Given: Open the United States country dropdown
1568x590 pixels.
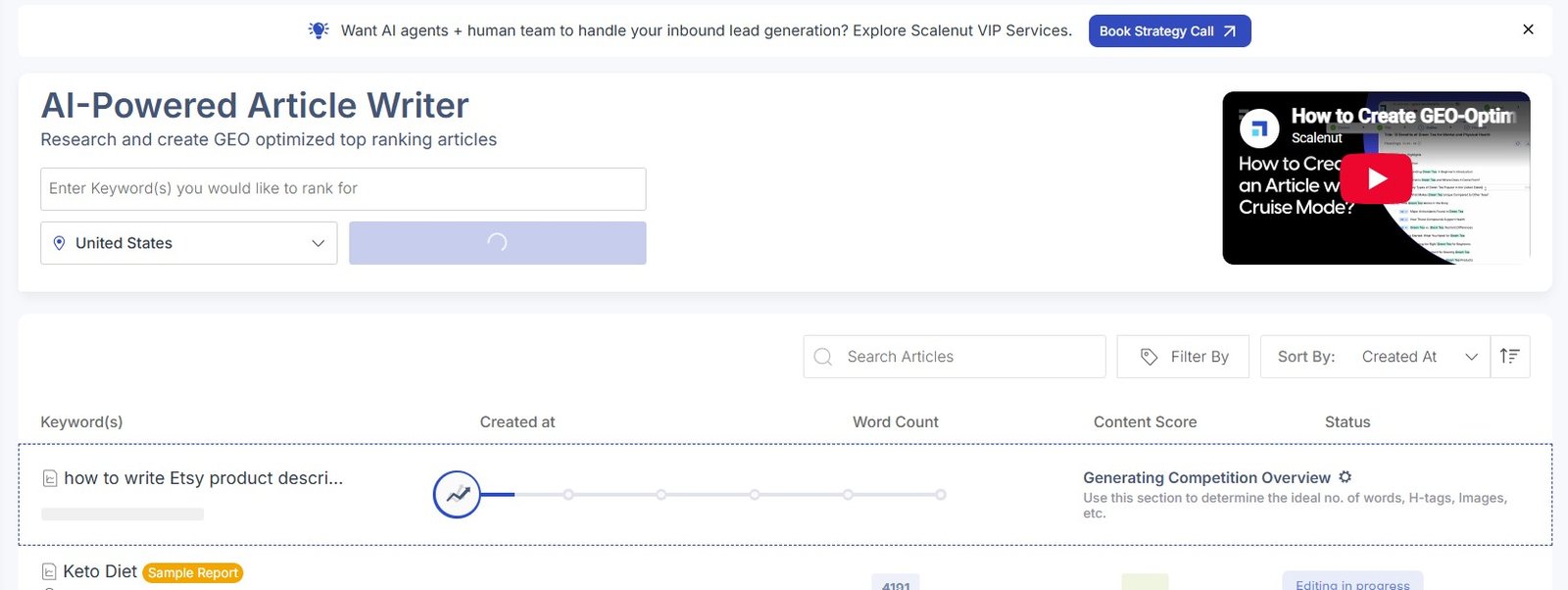Looking at the screenshot, I should point(188,243).
